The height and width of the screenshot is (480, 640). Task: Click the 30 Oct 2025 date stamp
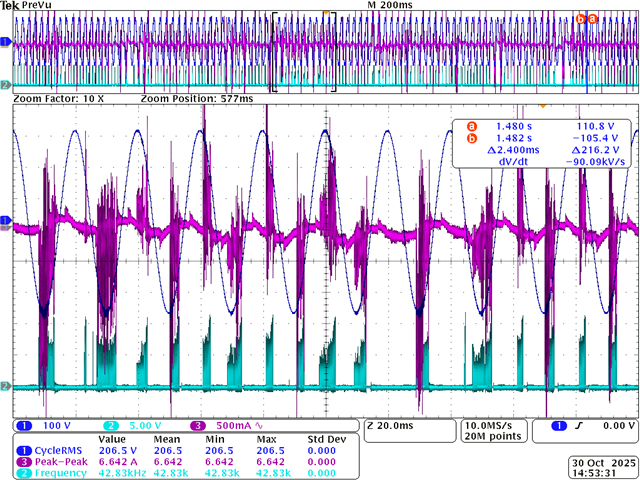point(604,463)
